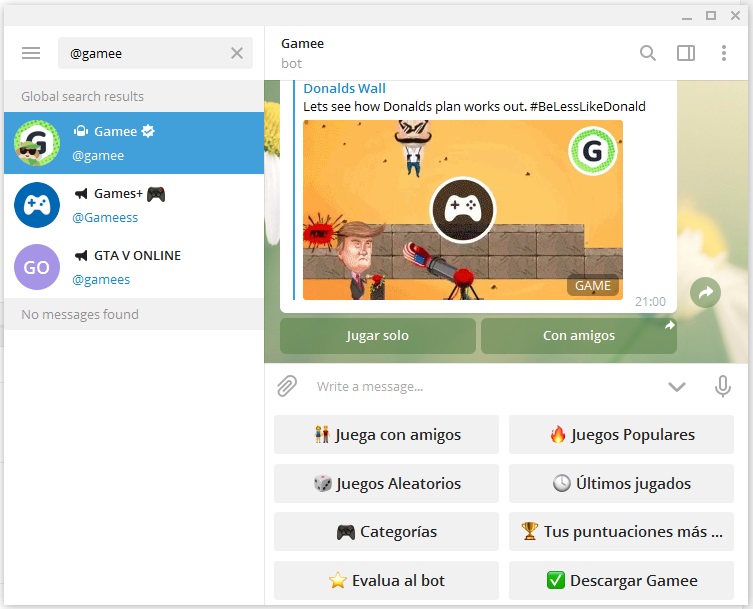Screen dimensions: 753x609
Task: Click the Donalds Wall game thumbnail
Action: [x=463, y=210]
